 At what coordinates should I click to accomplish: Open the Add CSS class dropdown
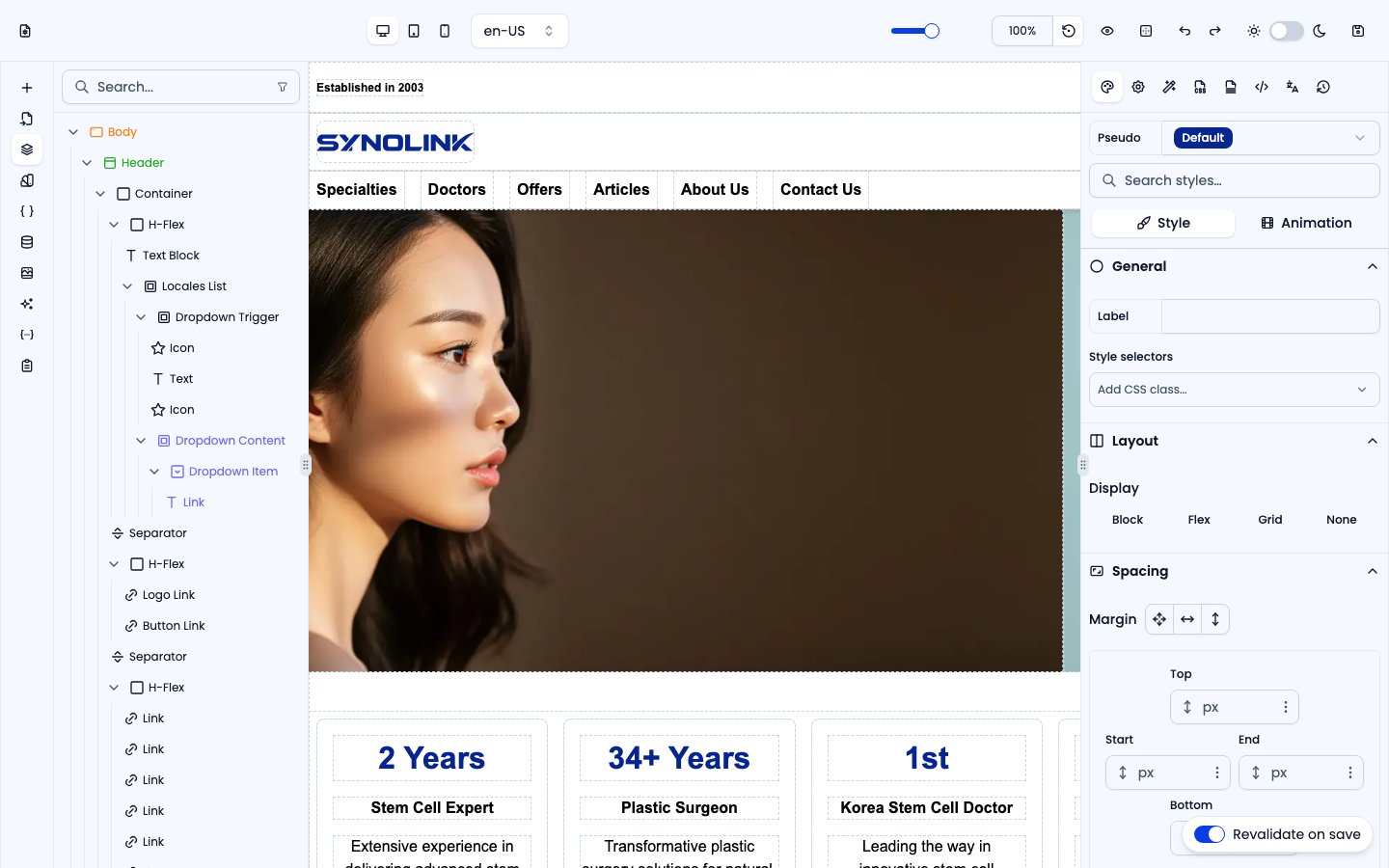point(1235,390)
